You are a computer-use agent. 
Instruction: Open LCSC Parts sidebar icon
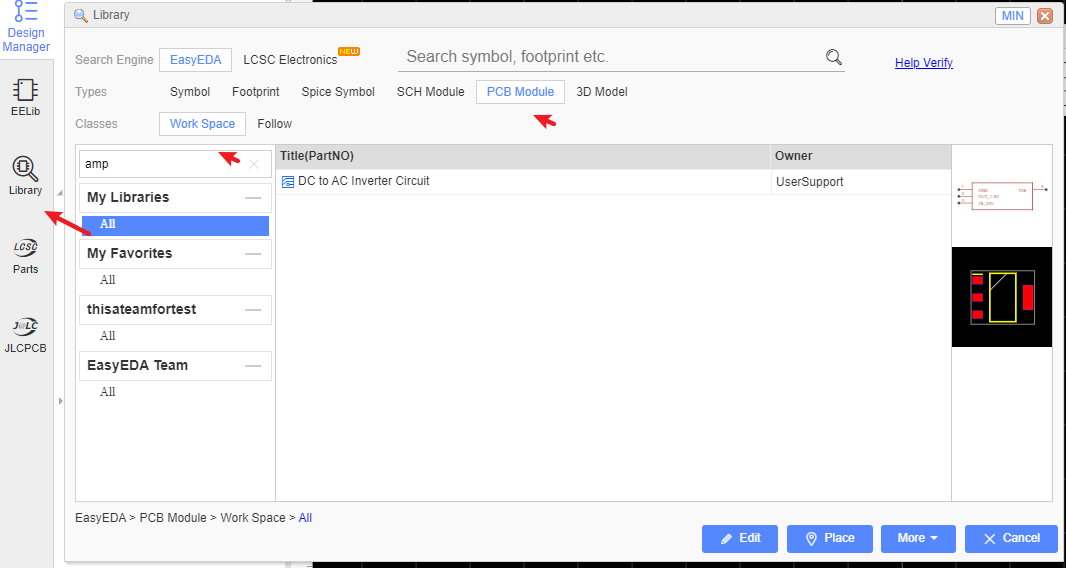(x=25, y=256)
